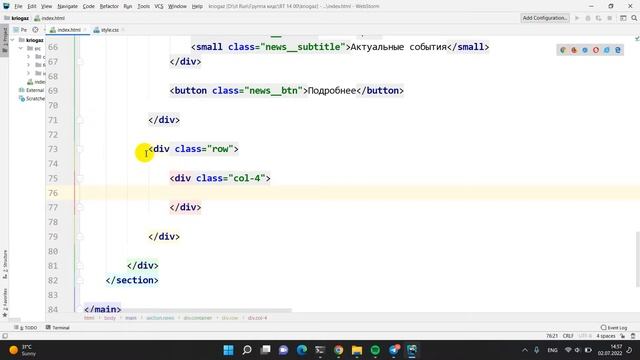640x360 pixels.
Task: Click the 4 spaces indent setting
Action: point(606,336)
